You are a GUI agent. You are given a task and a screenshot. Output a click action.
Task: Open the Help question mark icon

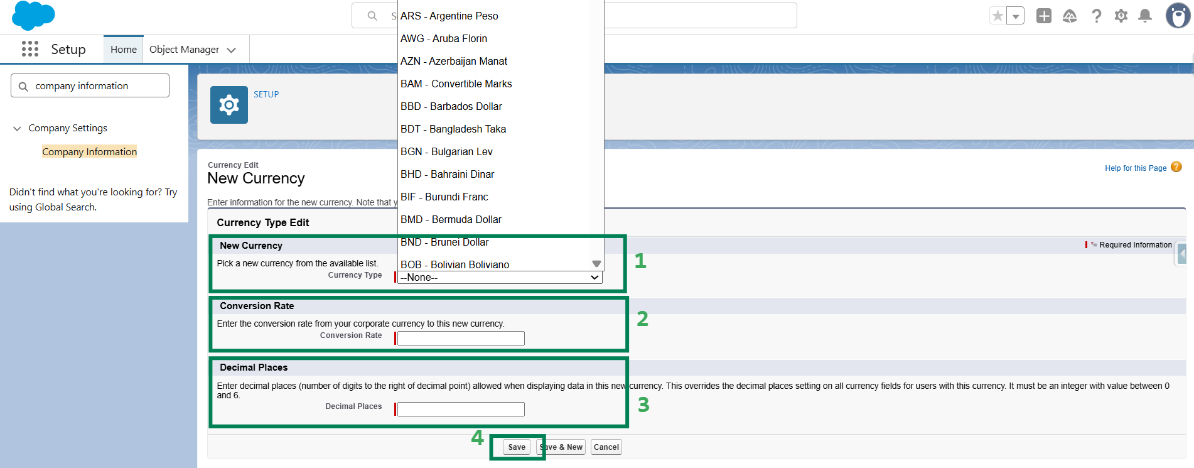(x=1096, y=16)
